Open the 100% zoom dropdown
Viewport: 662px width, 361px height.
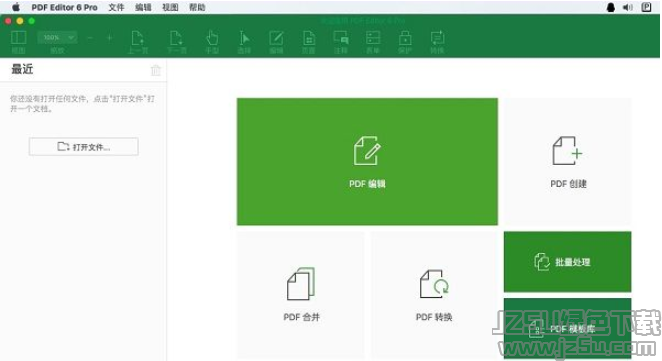click(x=57, y=38)
